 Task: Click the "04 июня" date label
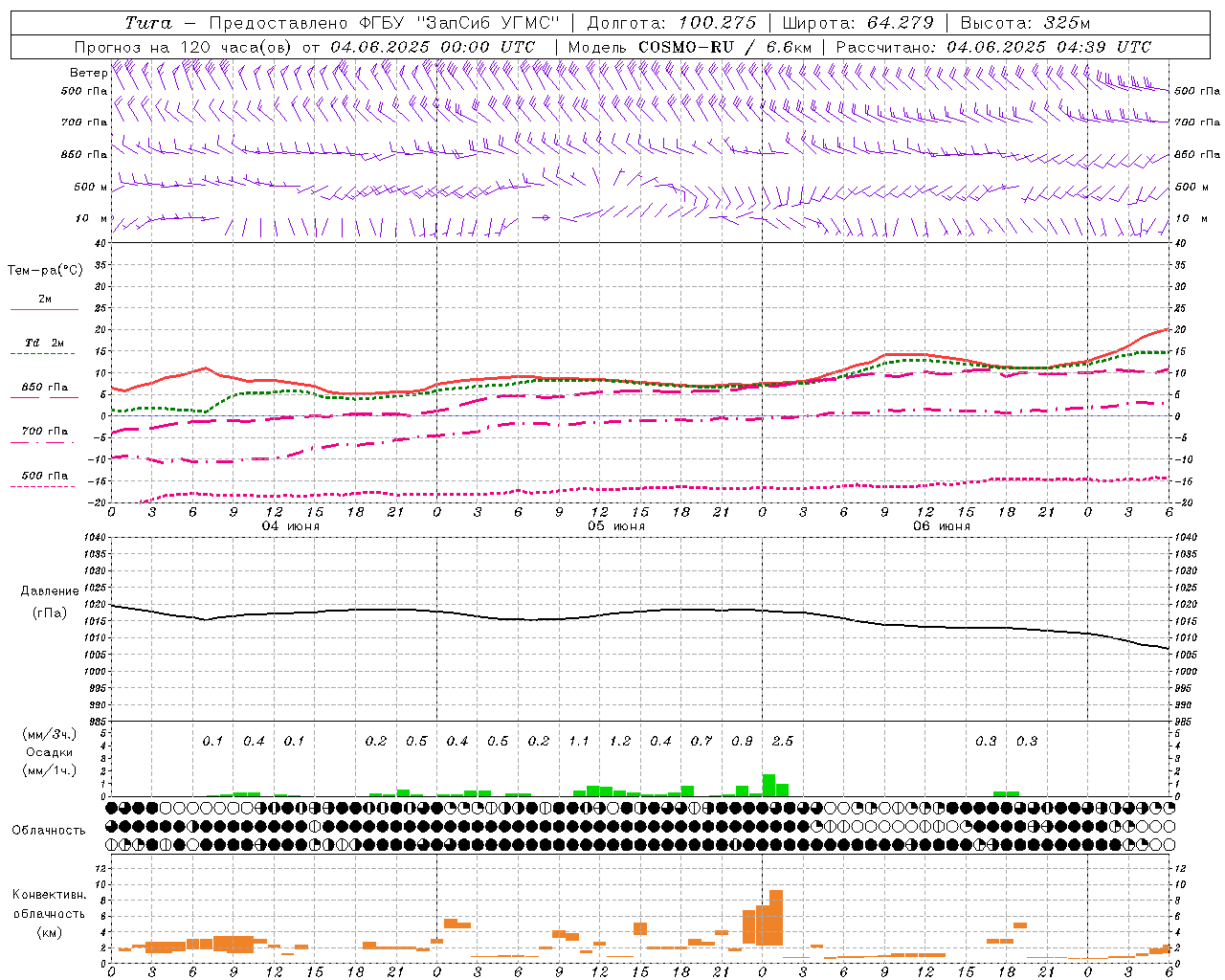click(291, 526)
